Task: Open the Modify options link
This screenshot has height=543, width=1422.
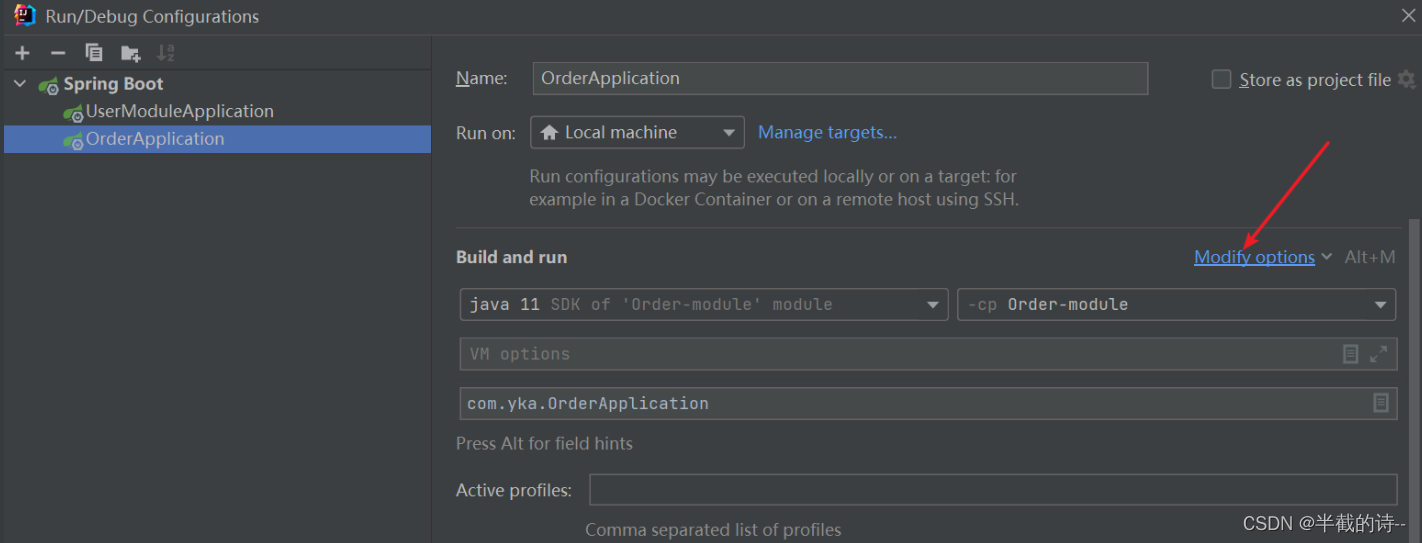Action: tap(1254, 257)
